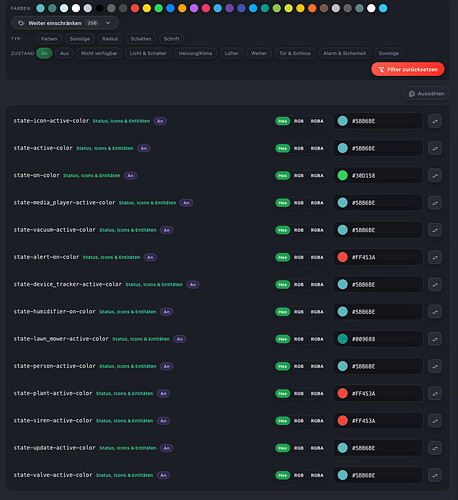Click the swap icon for state-icon-active-color
Viewport: 458px width, 500px height.
tap(435, 121)
